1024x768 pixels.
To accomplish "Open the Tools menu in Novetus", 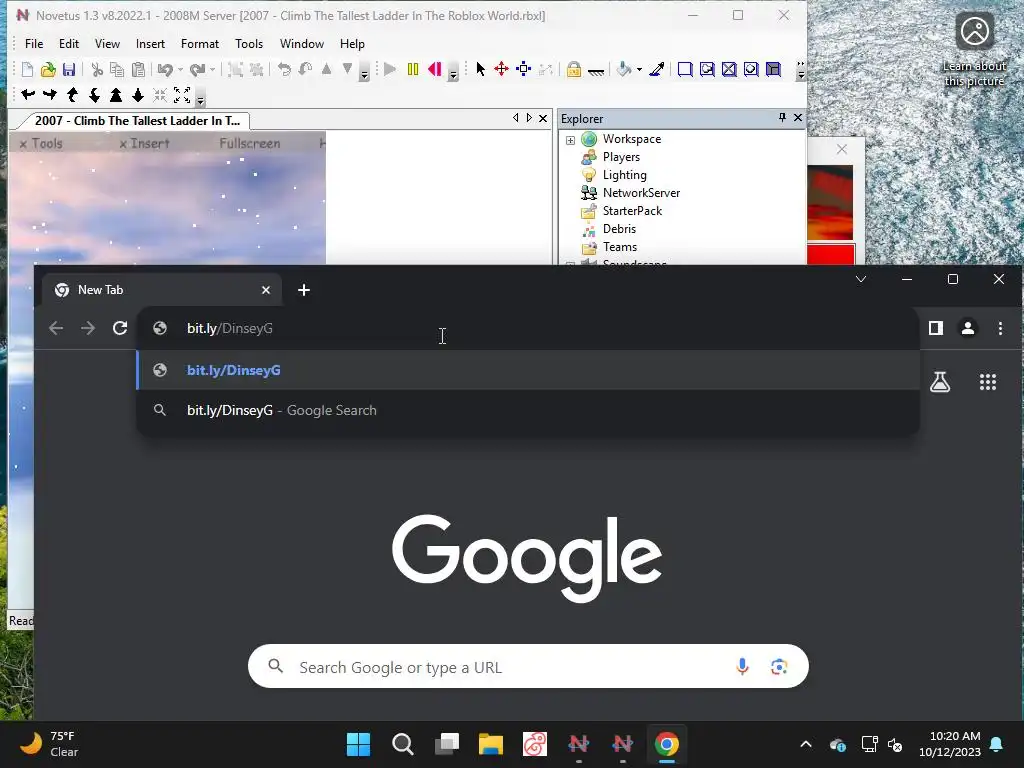I will click(x=249, y=44).
